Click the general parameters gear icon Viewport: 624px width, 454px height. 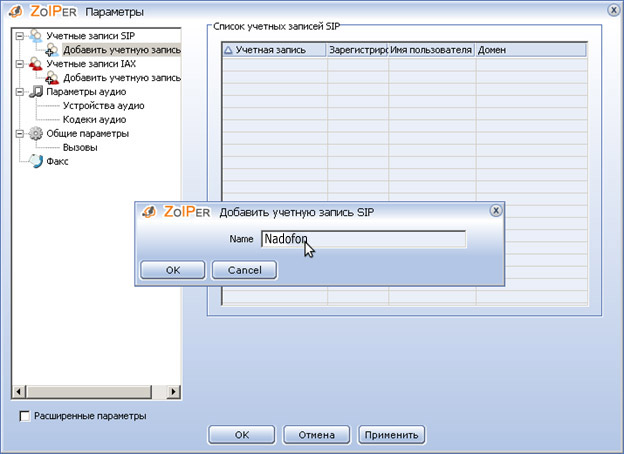(35, 133)
